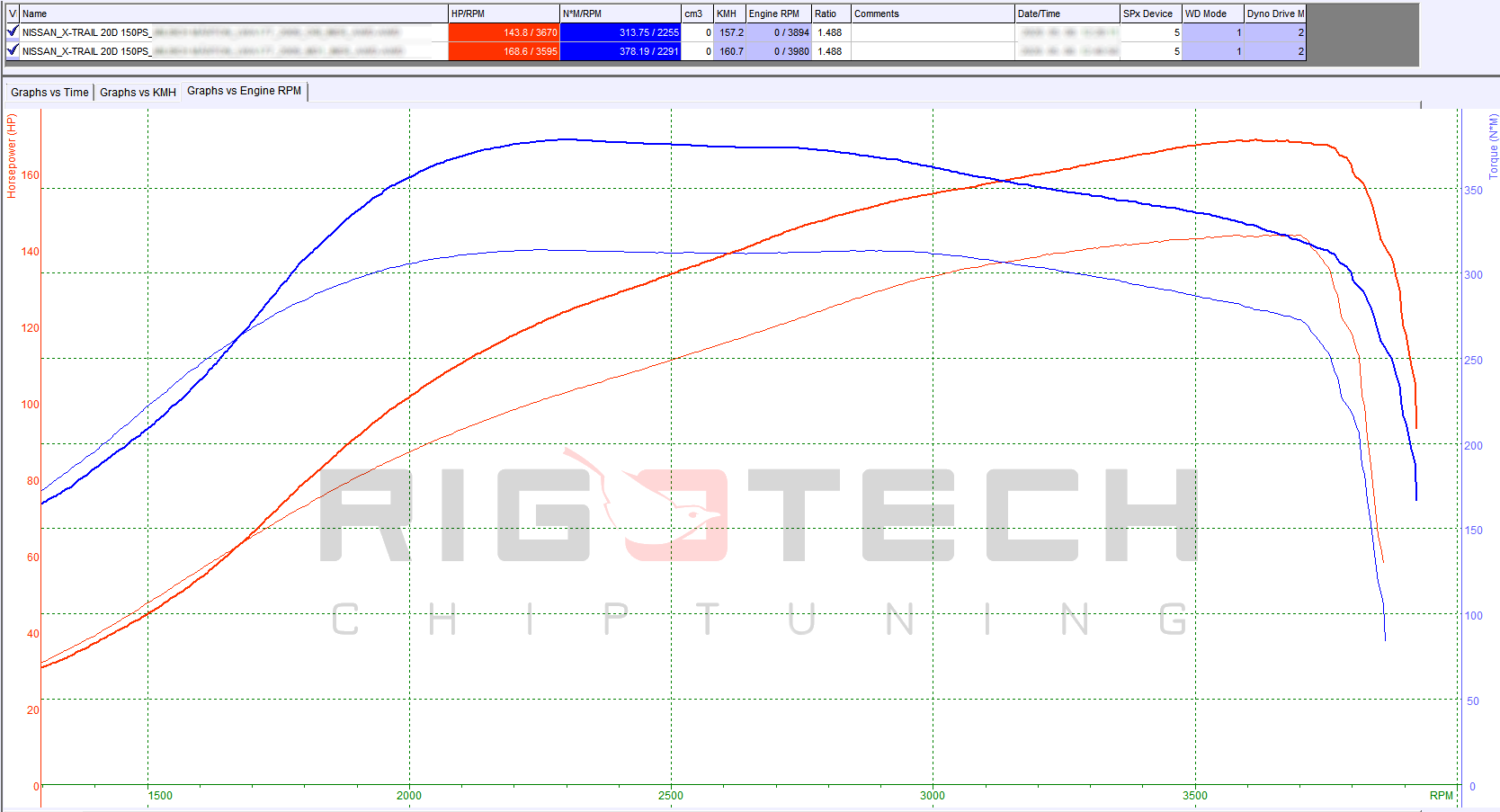
Task: Click the 350 mark on torque axis
Action: point(1473,190)
